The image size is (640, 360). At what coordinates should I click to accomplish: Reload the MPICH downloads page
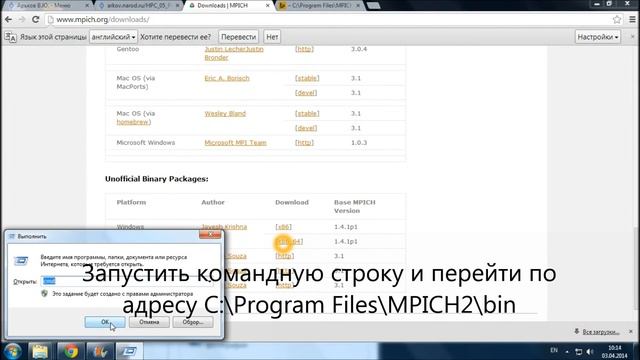coord(36,19)
